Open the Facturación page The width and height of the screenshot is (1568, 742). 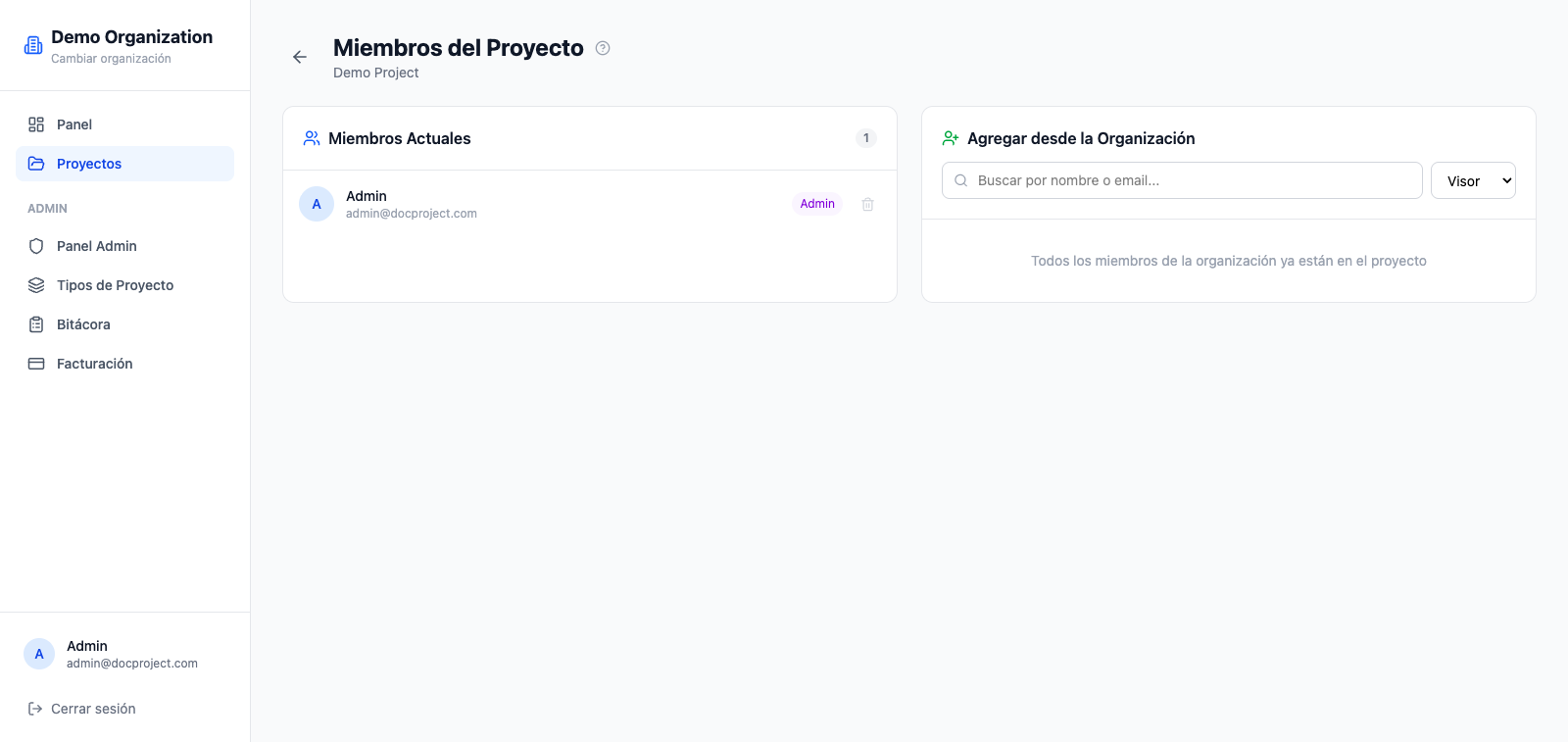pyautogui.click(x=124, y=364)
